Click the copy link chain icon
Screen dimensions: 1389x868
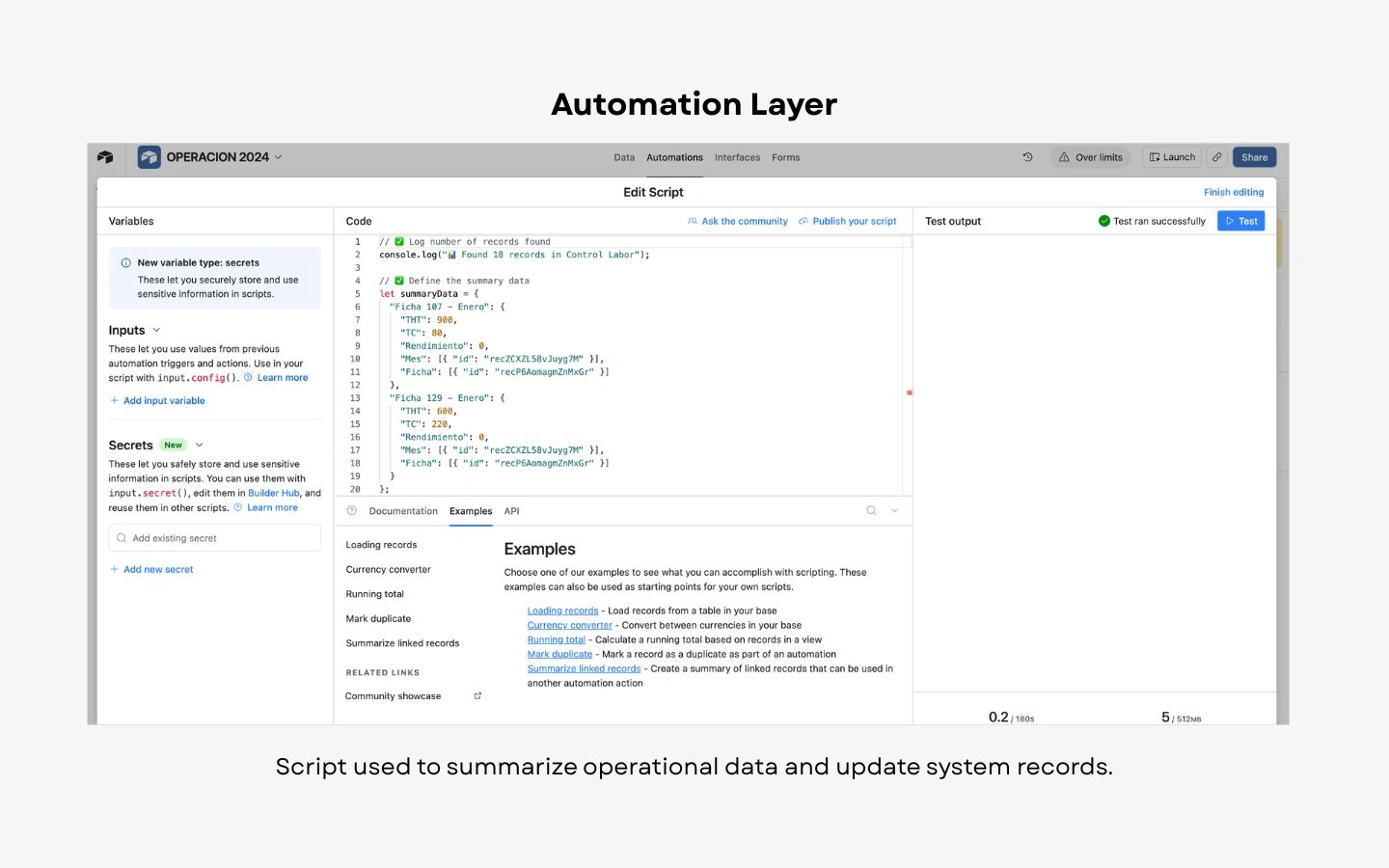(x=1217, y=157)
